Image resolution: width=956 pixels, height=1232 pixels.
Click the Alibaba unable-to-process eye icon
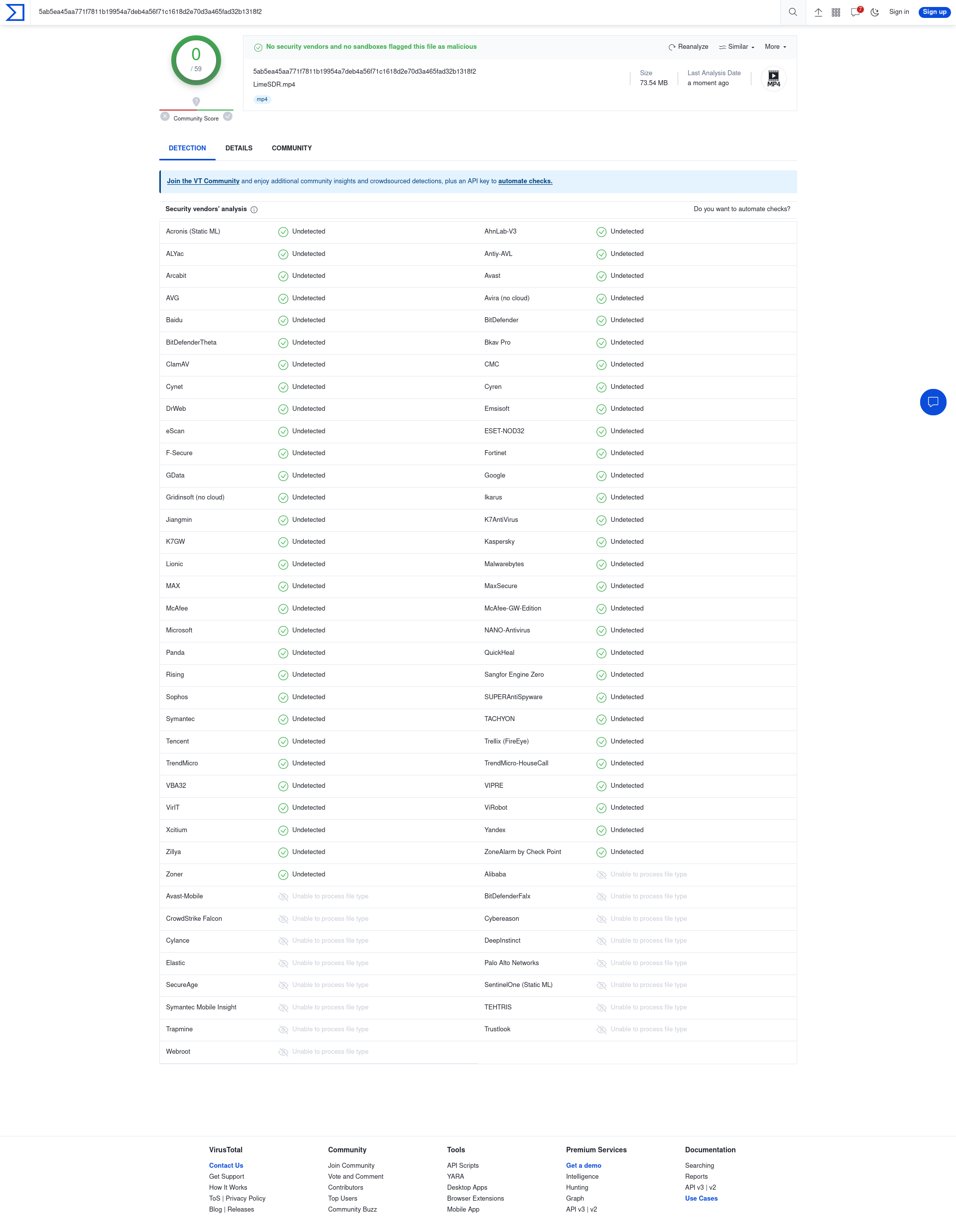601,874
